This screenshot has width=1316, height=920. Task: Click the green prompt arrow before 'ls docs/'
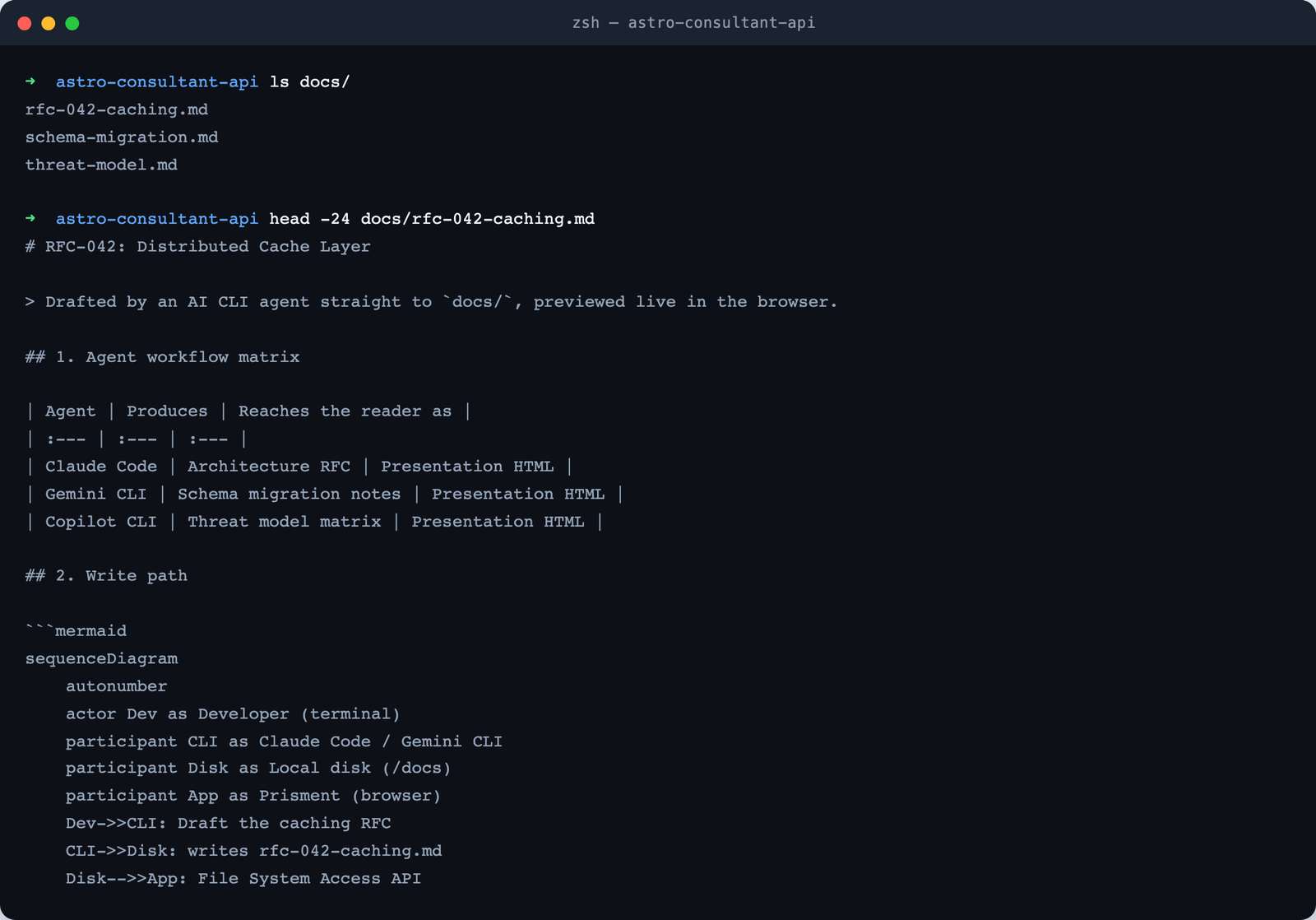[x=30, y=81]
